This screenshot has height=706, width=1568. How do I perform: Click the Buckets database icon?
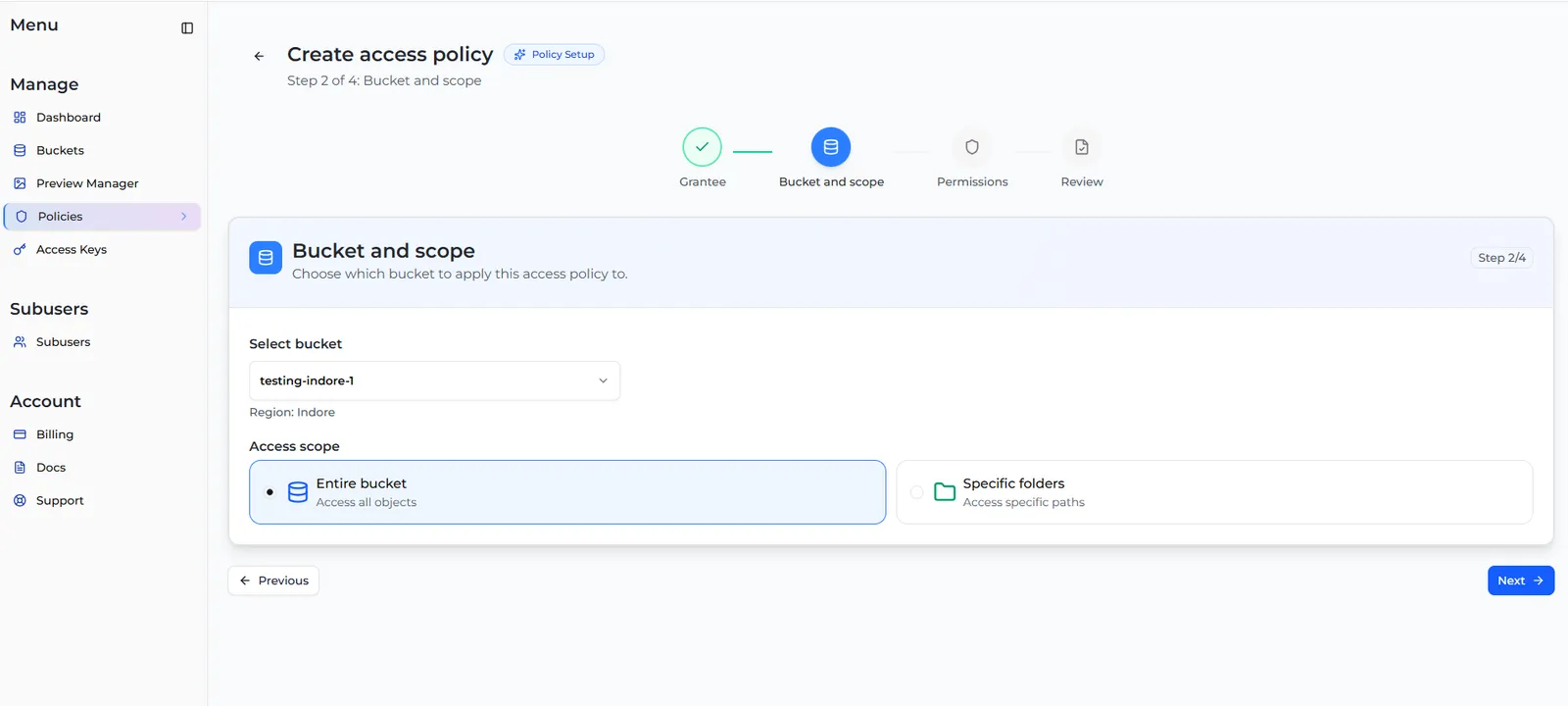pos(20,151)
